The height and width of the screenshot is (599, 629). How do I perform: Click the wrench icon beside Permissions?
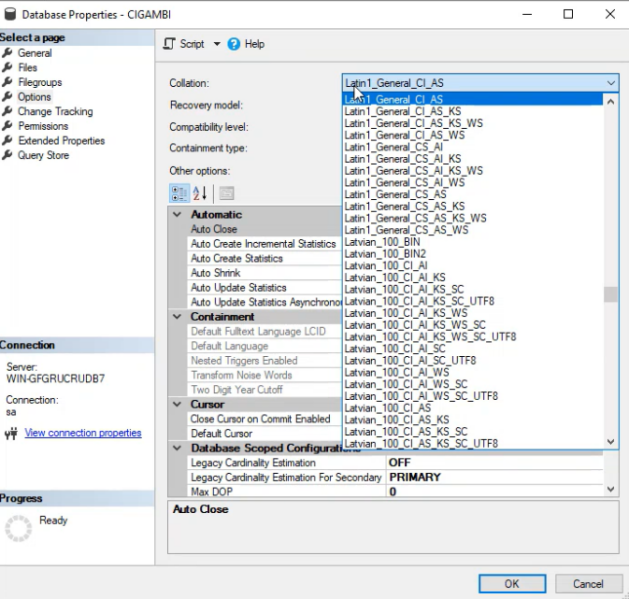tap(7, 126)
